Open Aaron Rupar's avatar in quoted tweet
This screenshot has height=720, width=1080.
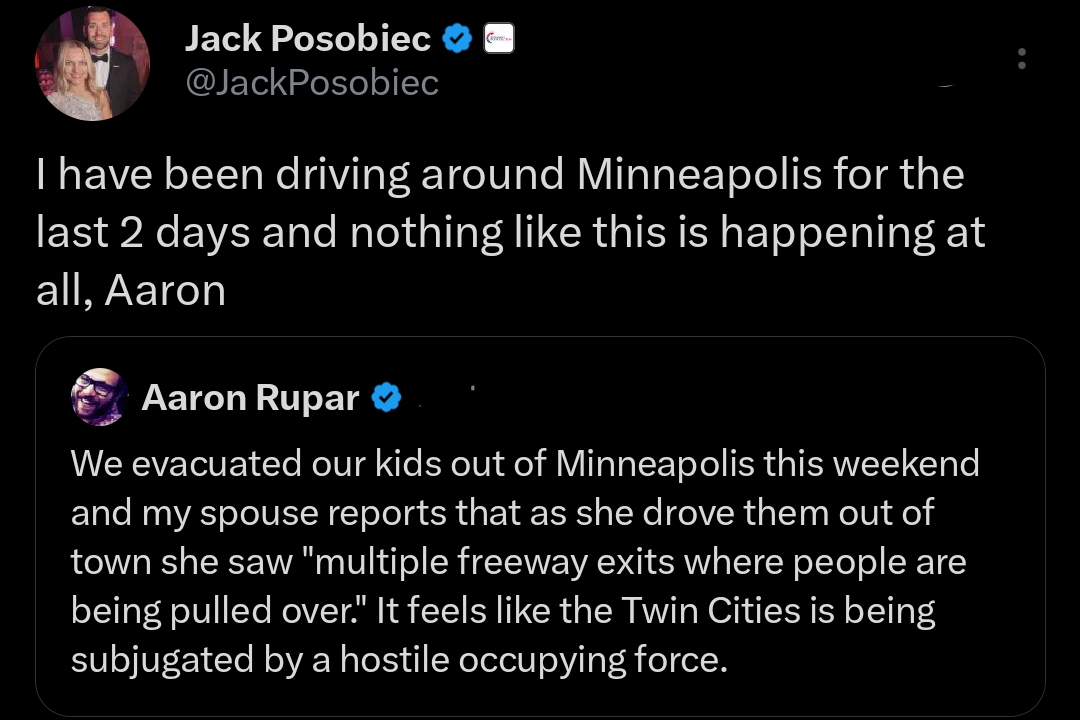(x=99, y=397)
